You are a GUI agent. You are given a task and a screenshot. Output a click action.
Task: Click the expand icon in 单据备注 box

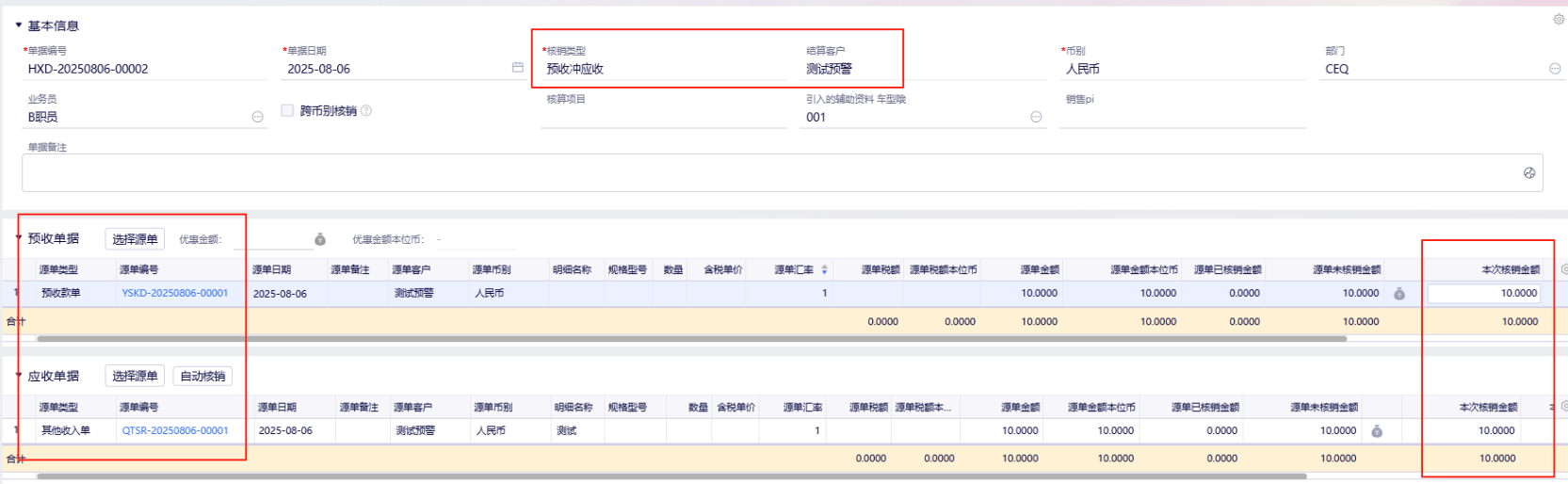pos(1529,173)
